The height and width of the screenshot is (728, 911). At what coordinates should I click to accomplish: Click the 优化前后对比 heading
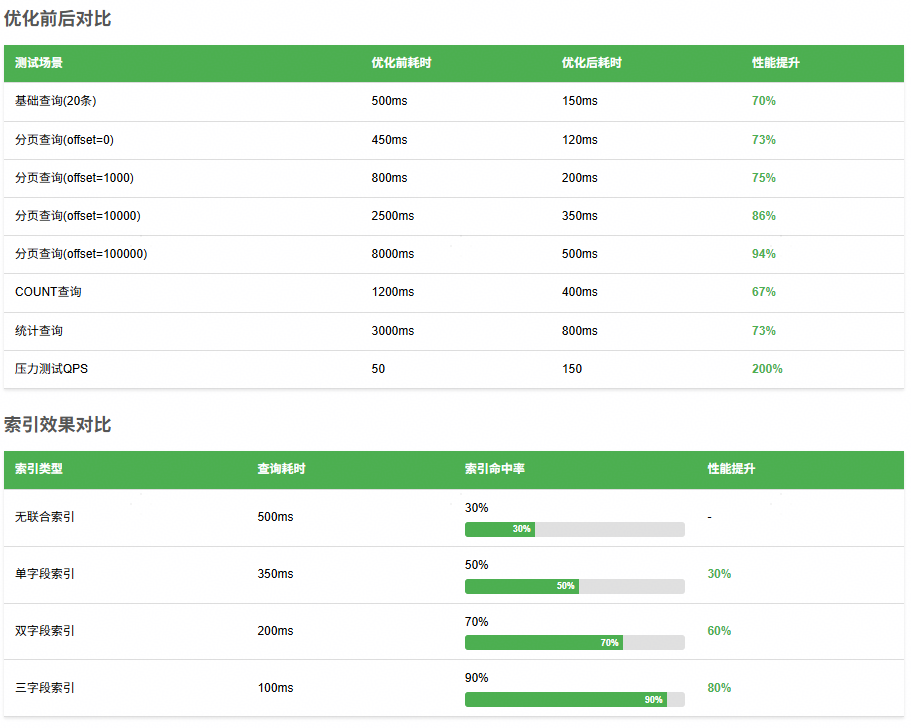coord(58,18)
